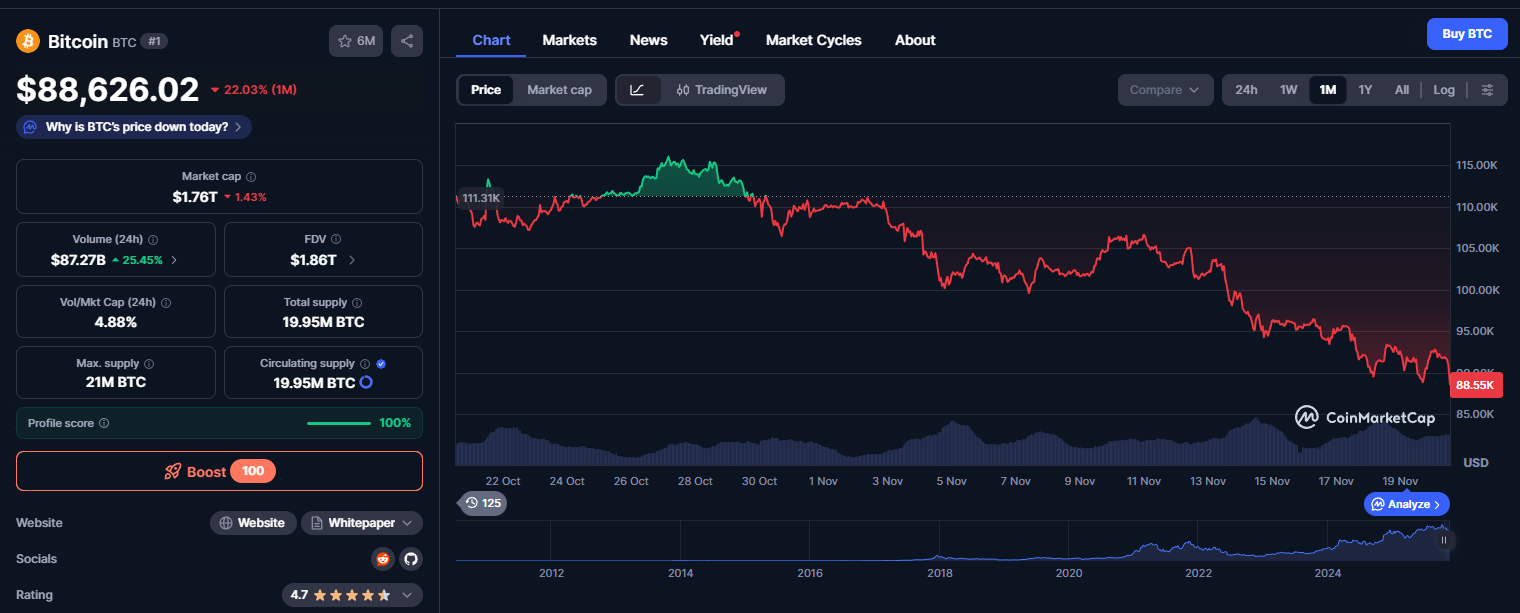This screenshot has width=1520, height=613.
Task: Open Bitcoin's GitHub via the GitHub icon
Action: [x=410, y=559]
